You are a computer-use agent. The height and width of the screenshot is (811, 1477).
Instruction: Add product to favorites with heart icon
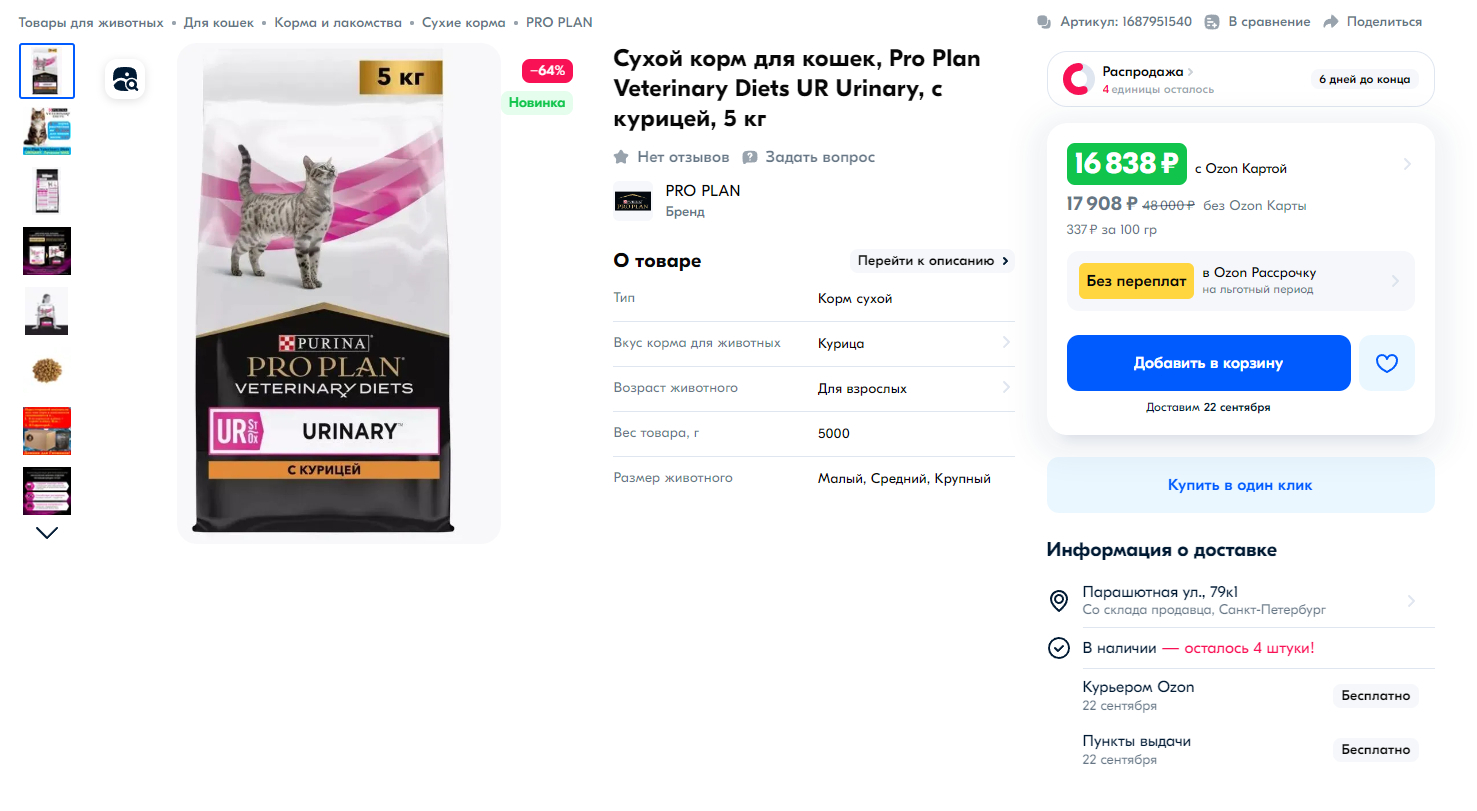[x=1386, y=363]
